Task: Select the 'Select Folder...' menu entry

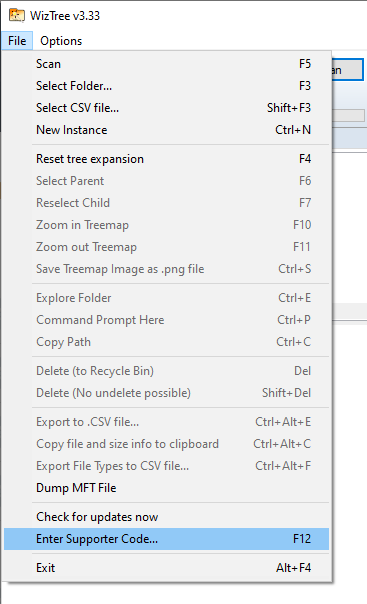Action: pyautogui.click(x=166, y=86)
